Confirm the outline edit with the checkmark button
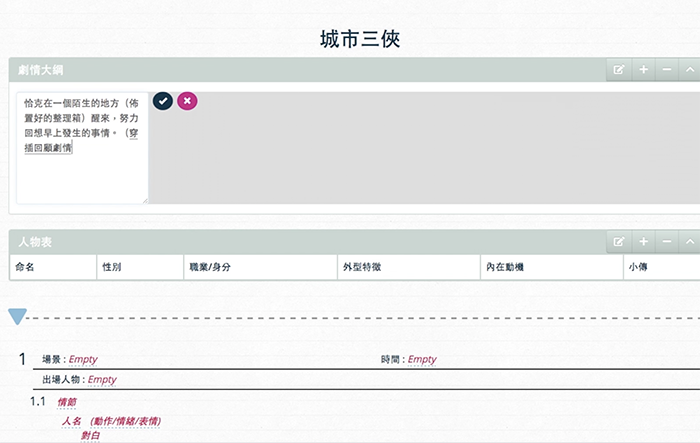Image resolution: width=700 pixels, height=443 pixels. point(163,101)
